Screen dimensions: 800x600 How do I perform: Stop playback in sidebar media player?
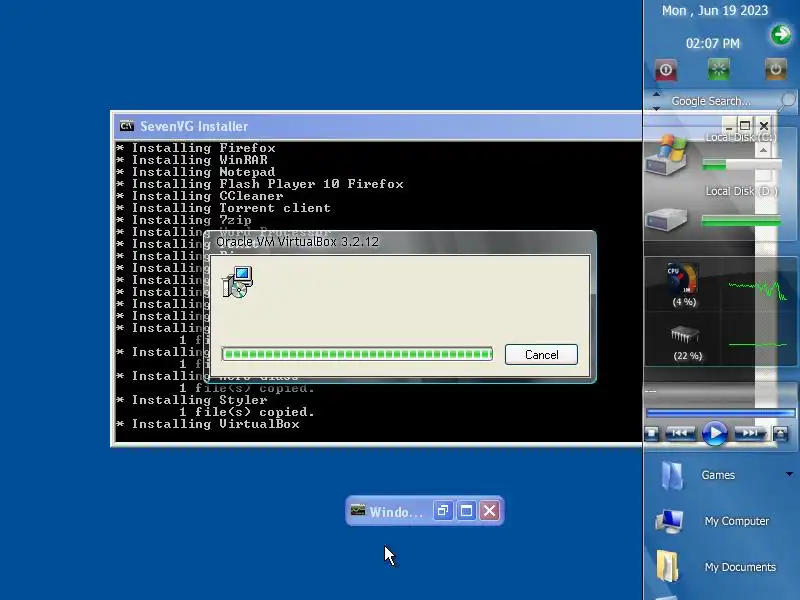pyautogui.click(x=651, y=434)
